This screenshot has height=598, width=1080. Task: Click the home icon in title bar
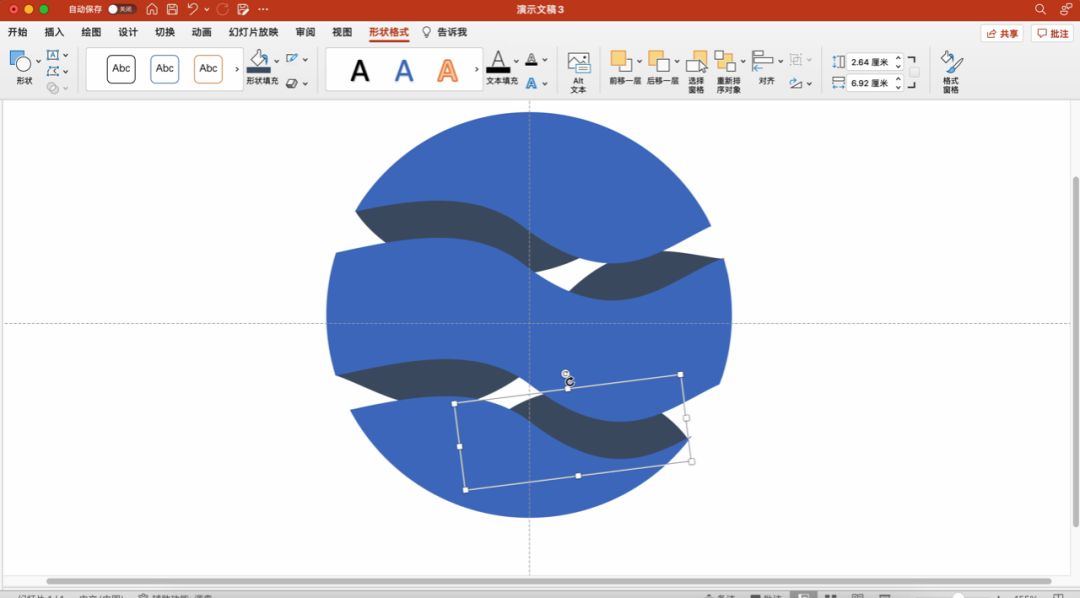click(152, 9)
